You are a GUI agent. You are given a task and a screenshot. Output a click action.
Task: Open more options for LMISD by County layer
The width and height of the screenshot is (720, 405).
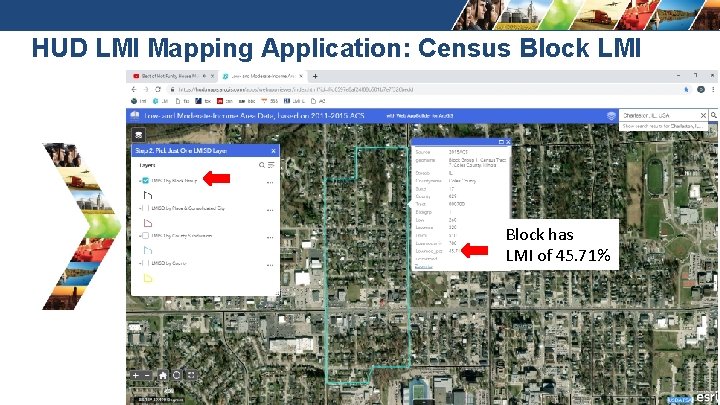(270, 265)
